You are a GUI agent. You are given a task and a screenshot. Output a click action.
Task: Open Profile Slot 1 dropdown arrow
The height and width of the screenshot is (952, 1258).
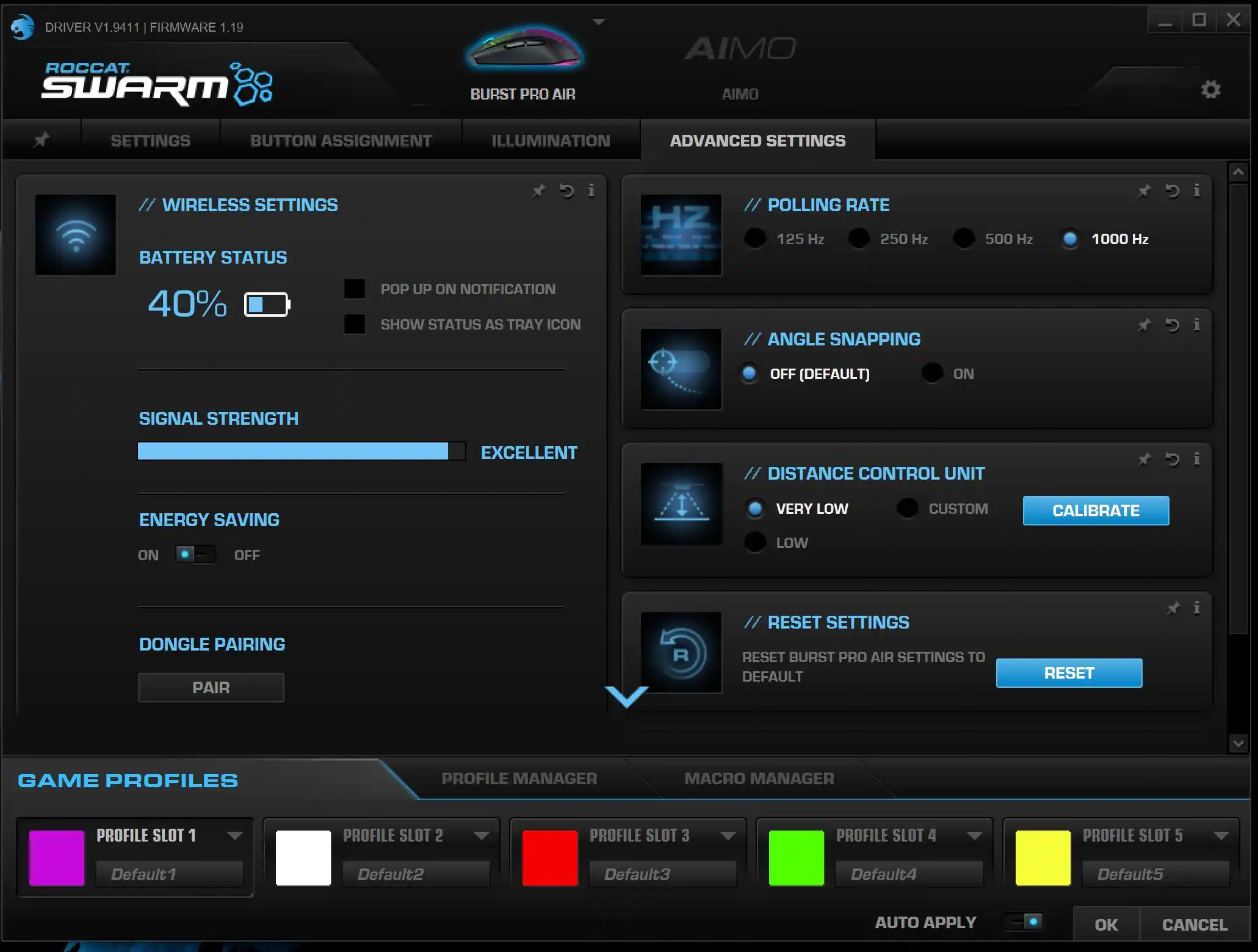click(x=235, y=835)
